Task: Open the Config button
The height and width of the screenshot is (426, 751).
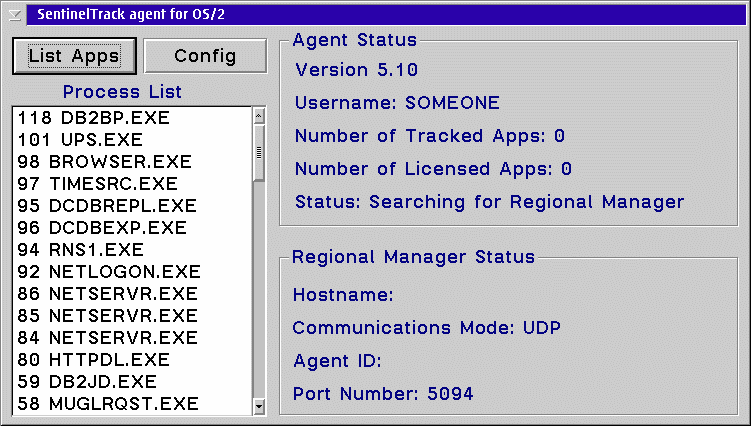Action: (205, 56)
